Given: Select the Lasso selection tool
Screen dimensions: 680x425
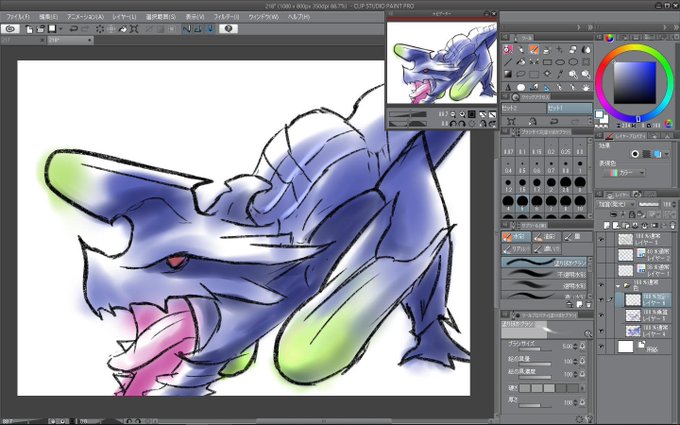Looking at the screenshot, I should 521,74.
